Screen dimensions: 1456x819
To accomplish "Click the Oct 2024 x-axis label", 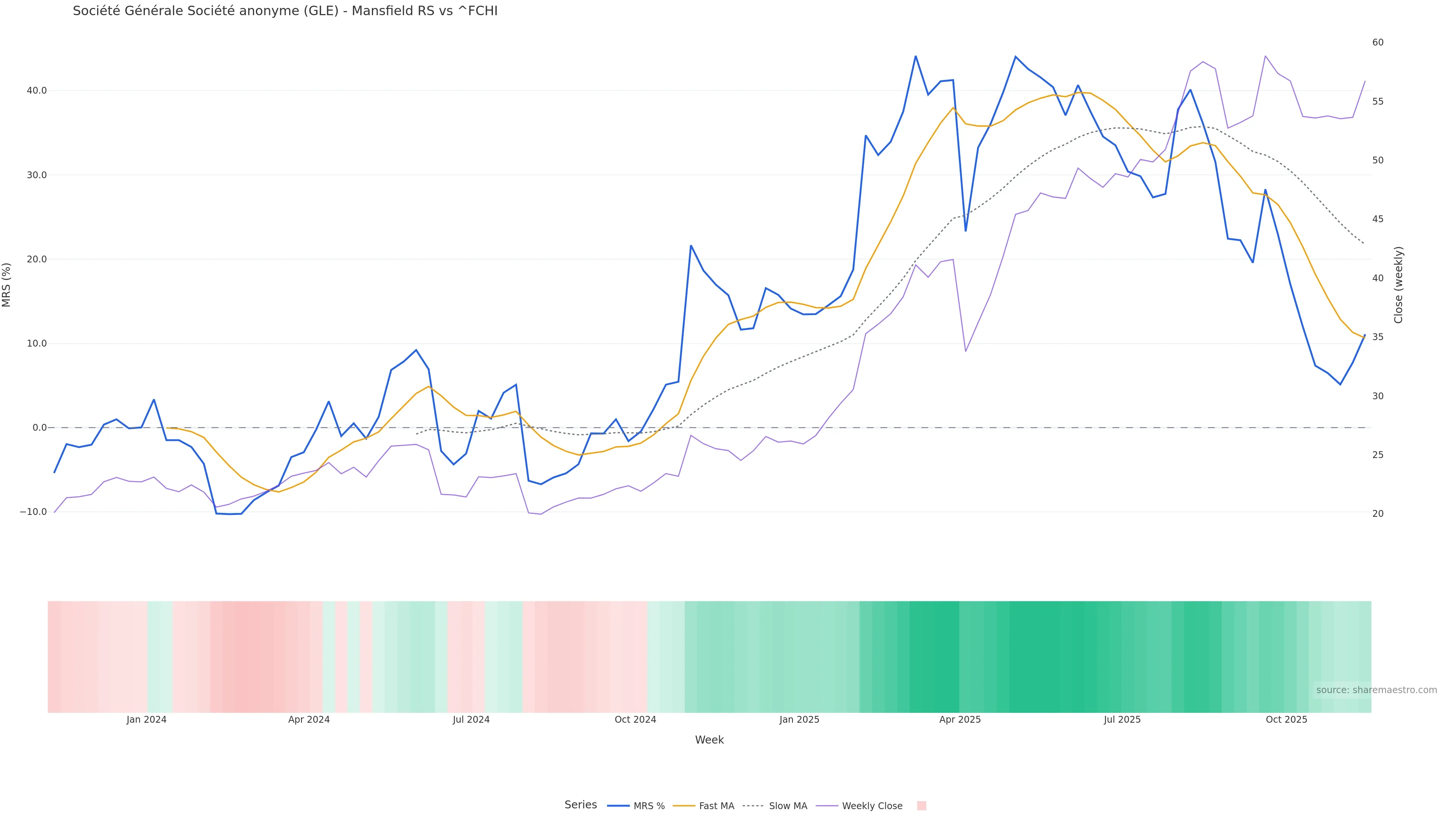I will pos(635,720).
